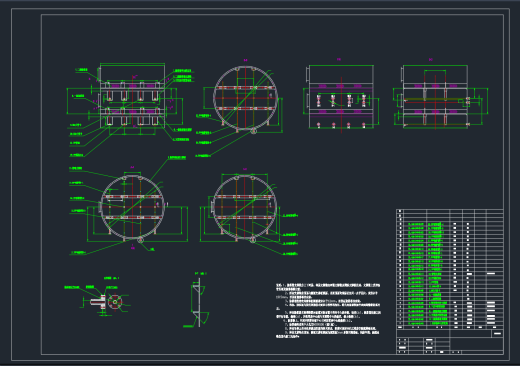Click the parts list table with green entries
The width and height of the screenshot is (520, 366).
450,269
